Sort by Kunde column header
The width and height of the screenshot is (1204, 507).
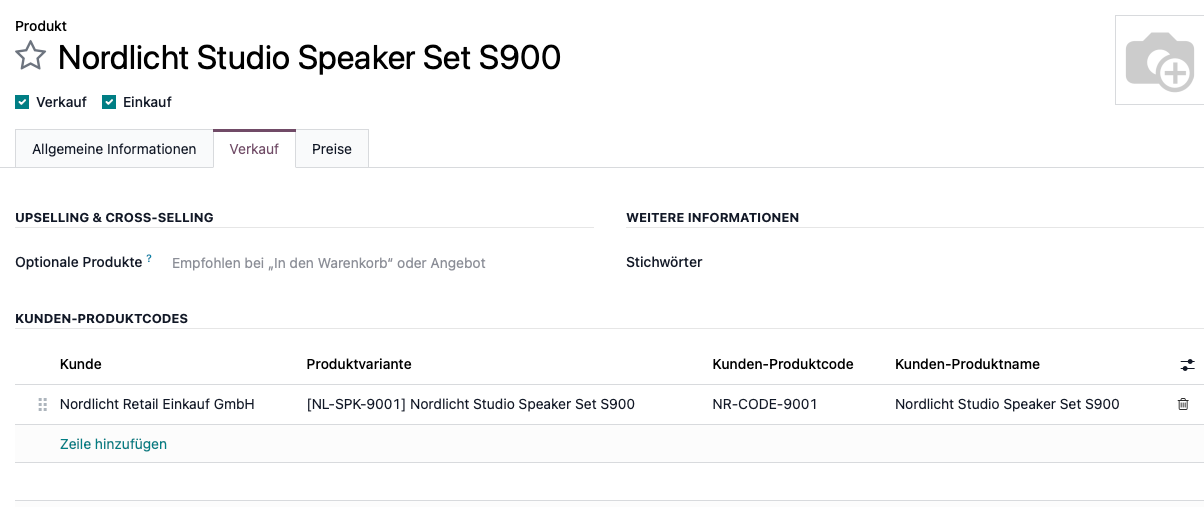81,364
